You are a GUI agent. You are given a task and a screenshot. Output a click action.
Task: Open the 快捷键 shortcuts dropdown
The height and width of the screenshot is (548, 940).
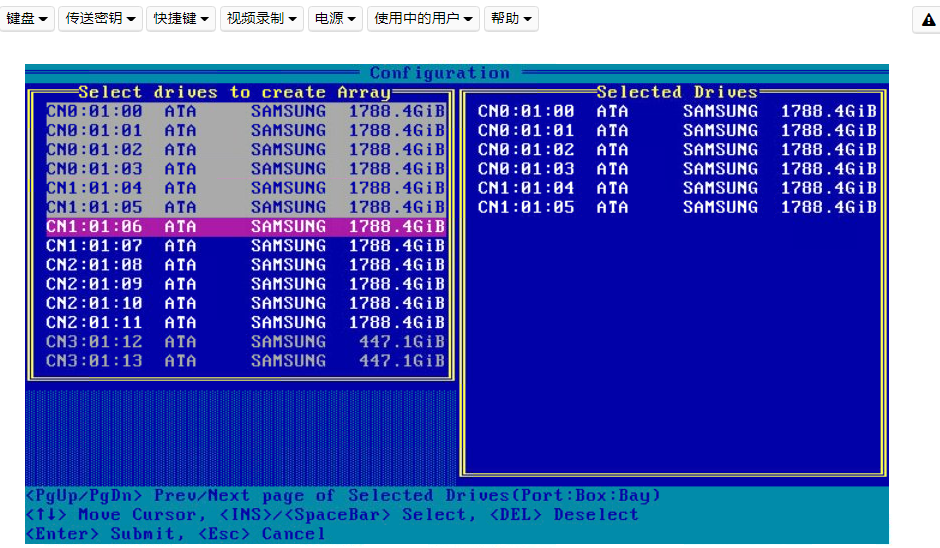tap(181, 19)
